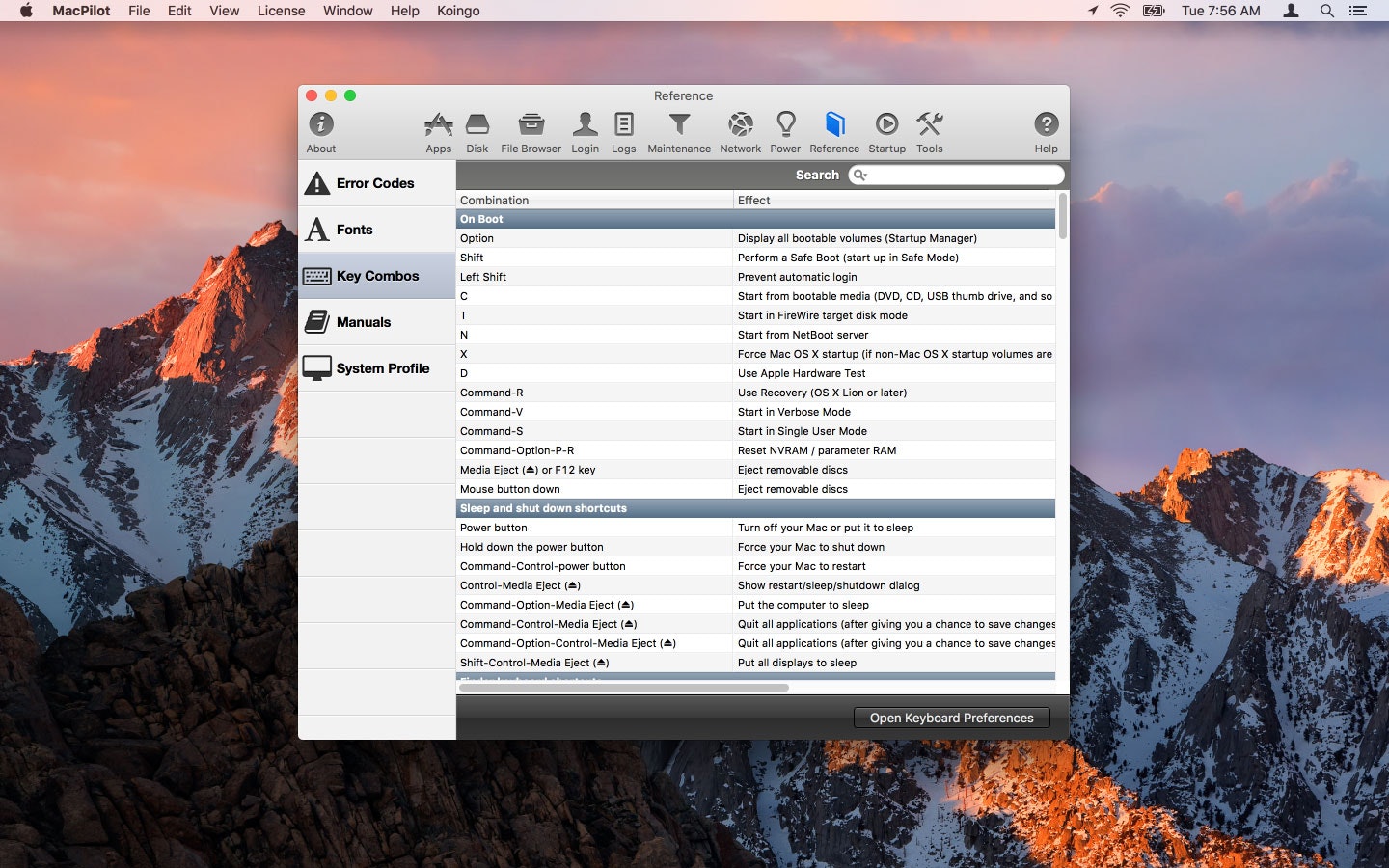Open the Login section icon

click(x=585, y=132)
